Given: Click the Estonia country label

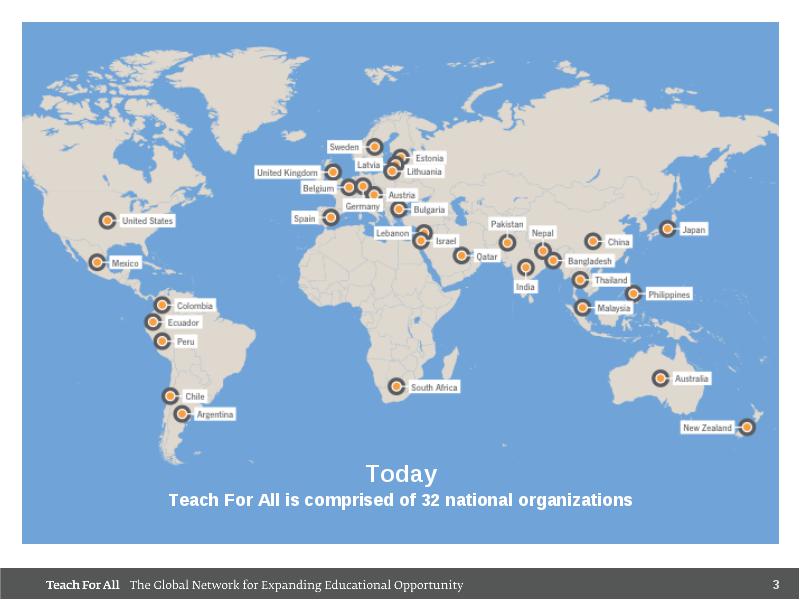Looking at the screenshot, I should (x=429, y=158).
